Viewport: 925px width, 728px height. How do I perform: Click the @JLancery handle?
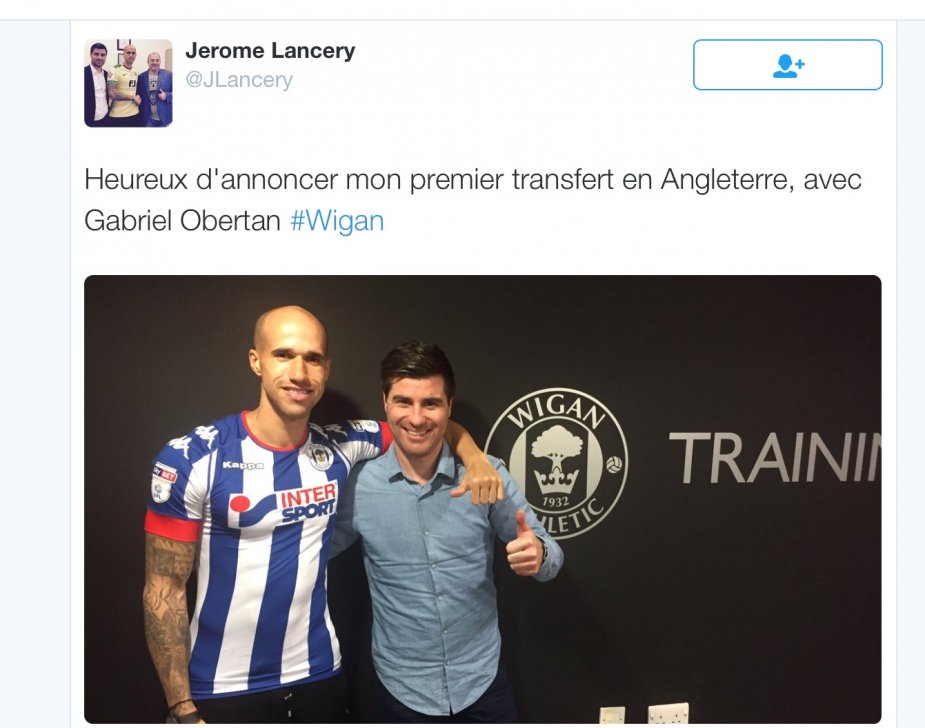click(x=239, y=80)
